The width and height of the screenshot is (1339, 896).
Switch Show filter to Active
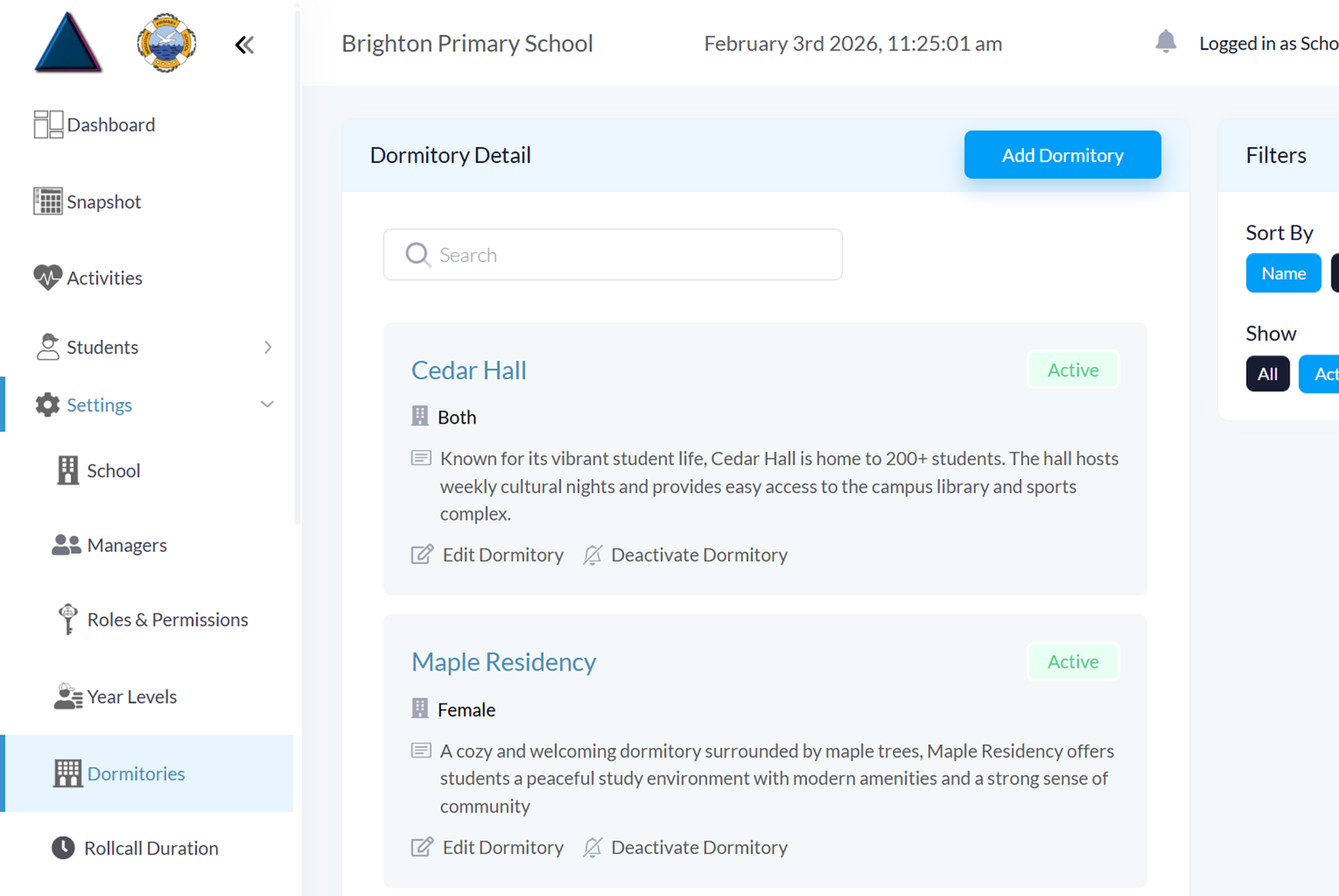pyautogui.click(x=1326, y=373)
